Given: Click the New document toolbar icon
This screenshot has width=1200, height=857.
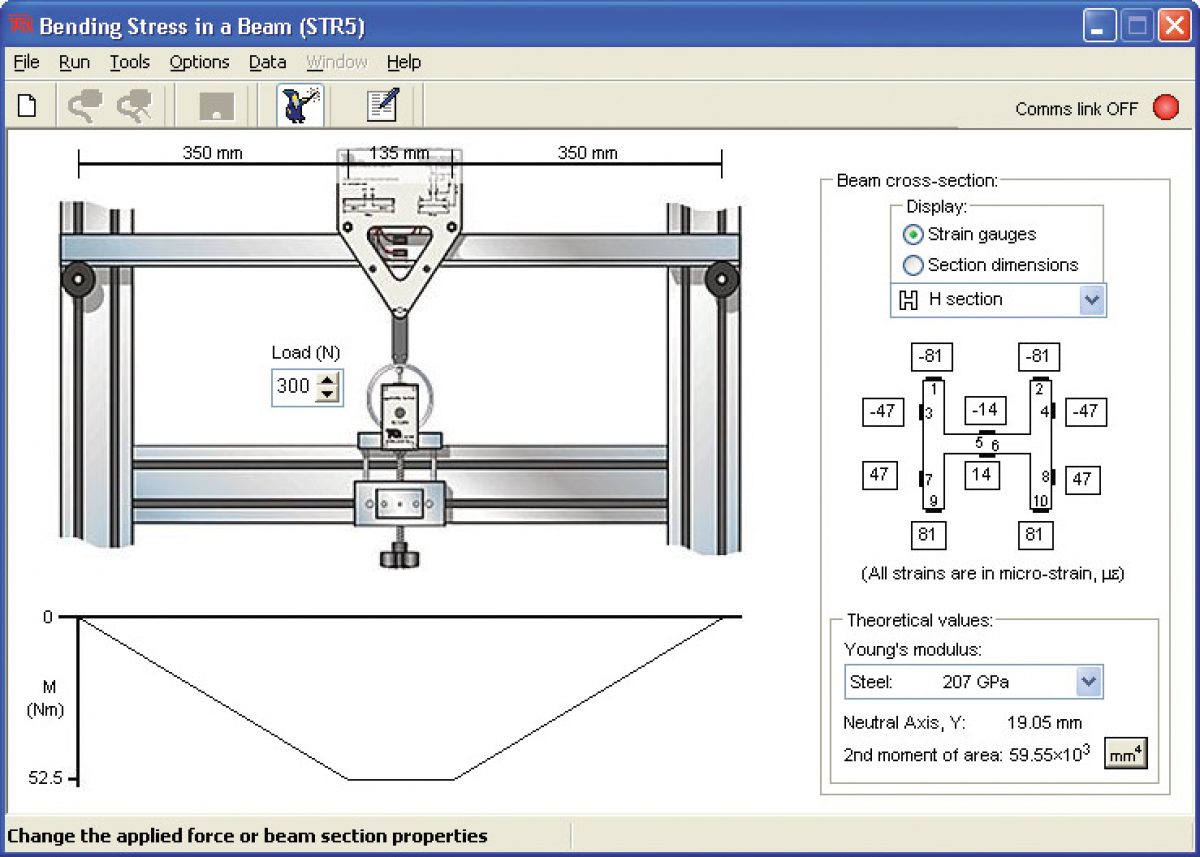Looking at the screenshot, I should [27, 105].
